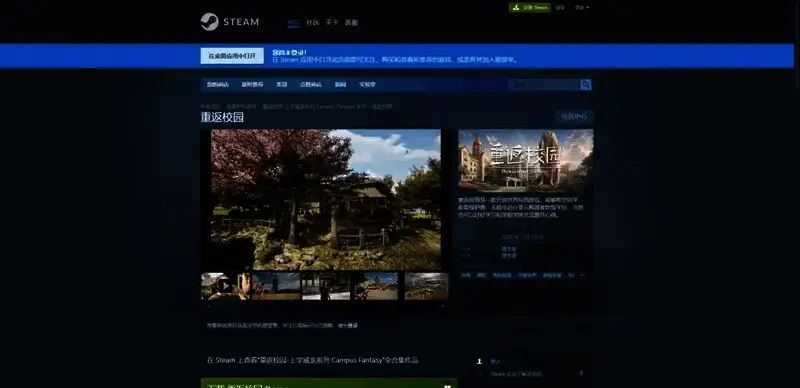This screenshot has height=388, width=800.
Task: Click the large cherry tree screenshot
Action: coord(326,200)
